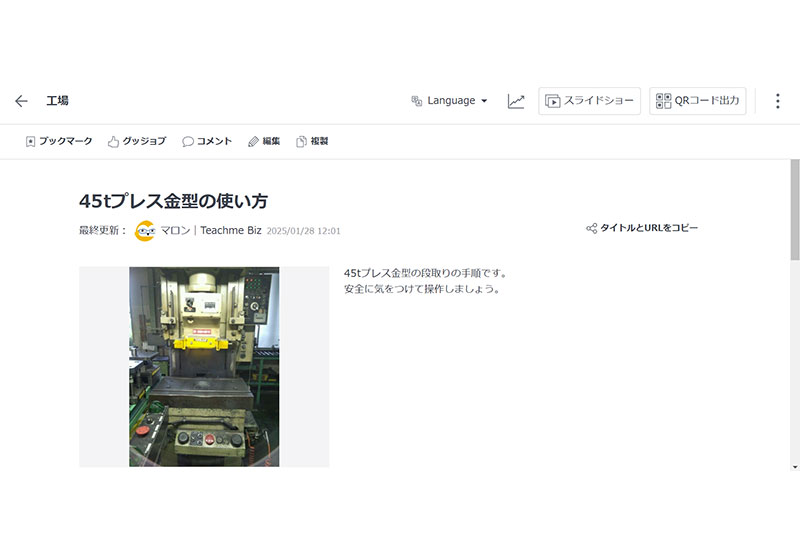The width and height of the screenshot is (800, 550).
Task: Click the QRコード出力 button
Action: (x=697, y=101)
